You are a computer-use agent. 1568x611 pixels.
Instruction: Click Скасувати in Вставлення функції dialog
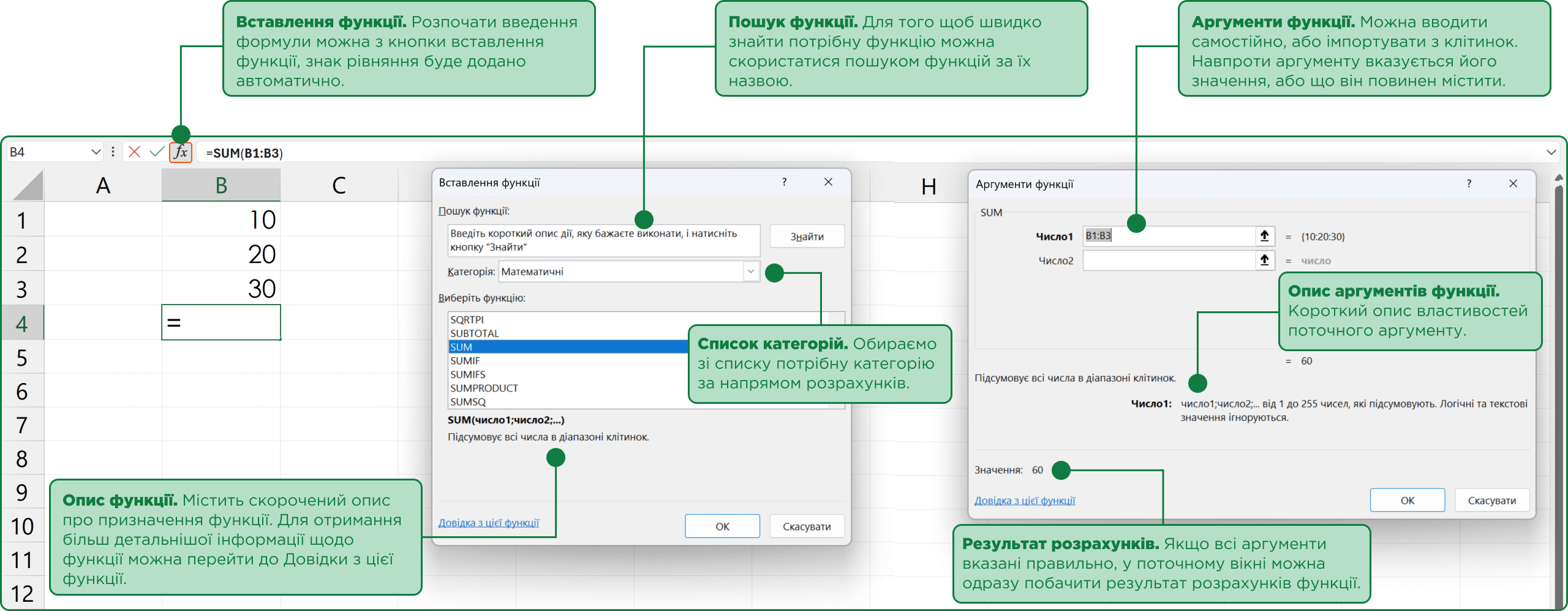click(806, 526)
